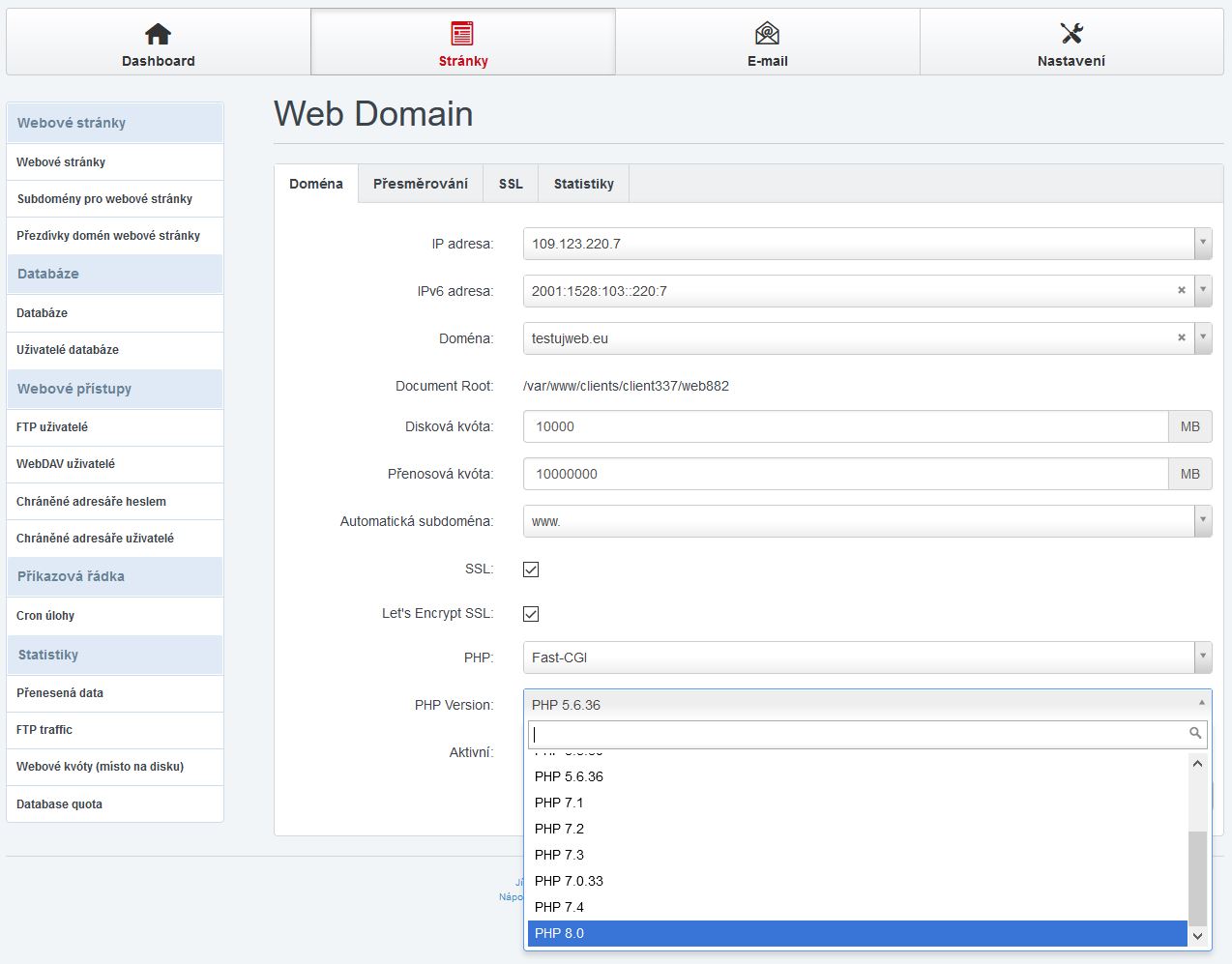Open Nastavení tools icon

point(1071,34)
